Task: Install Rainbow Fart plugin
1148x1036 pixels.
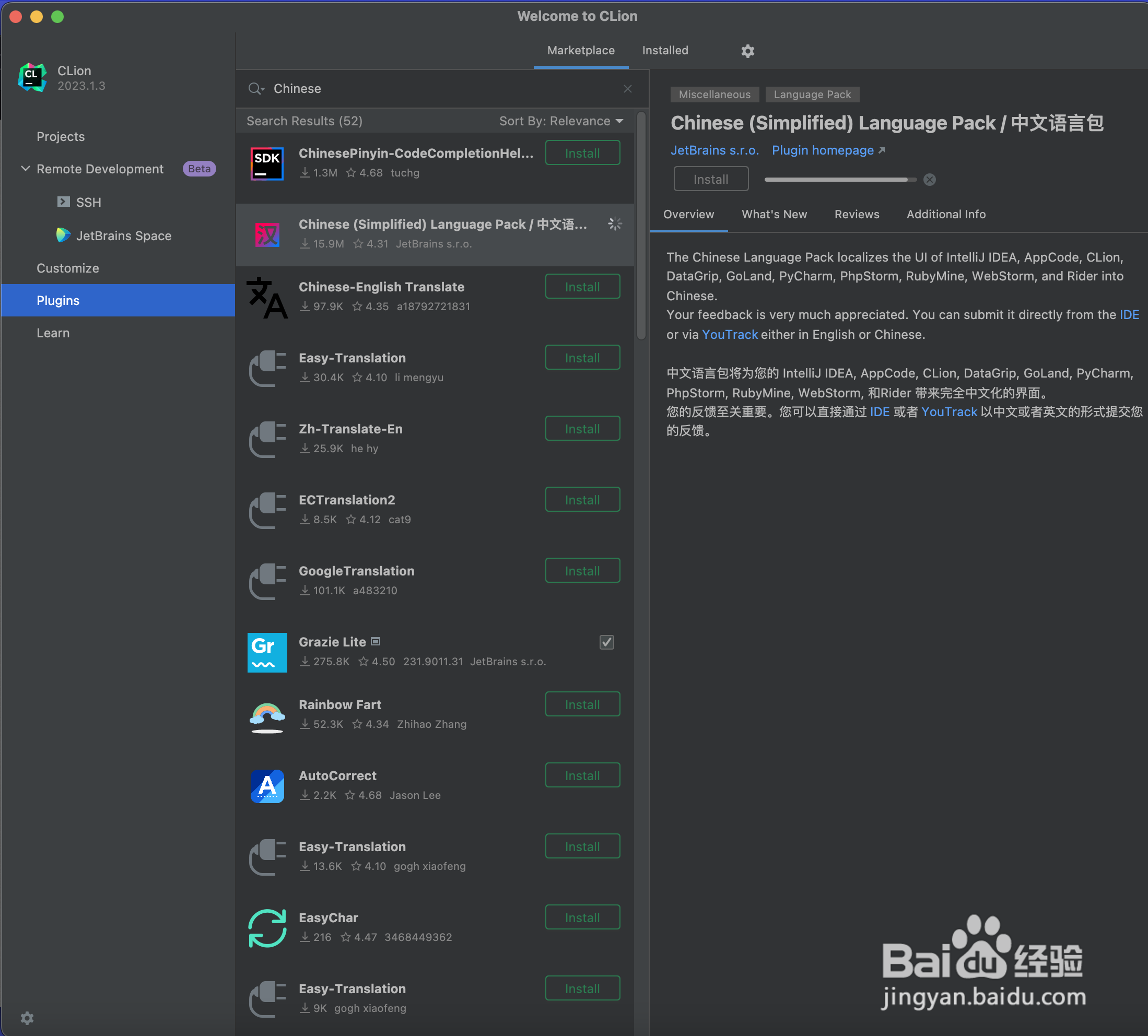Action: point(582,705)
